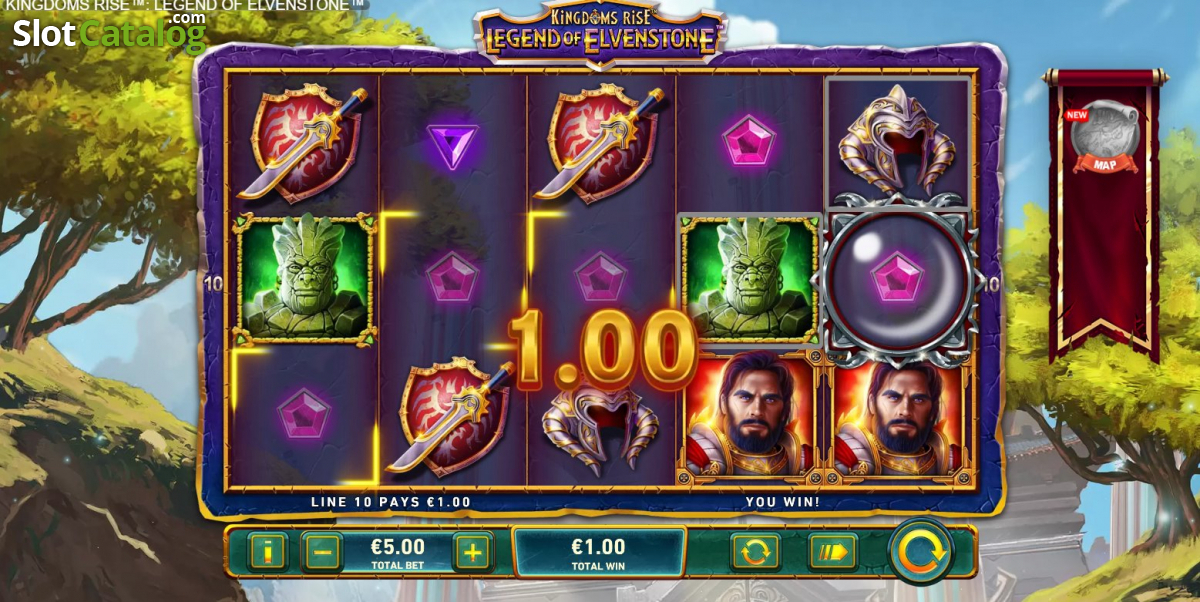Screen dimensions: 1200x602
Task: Click the pink pentagon gem atop reel four
Action: tap(750, 142)
